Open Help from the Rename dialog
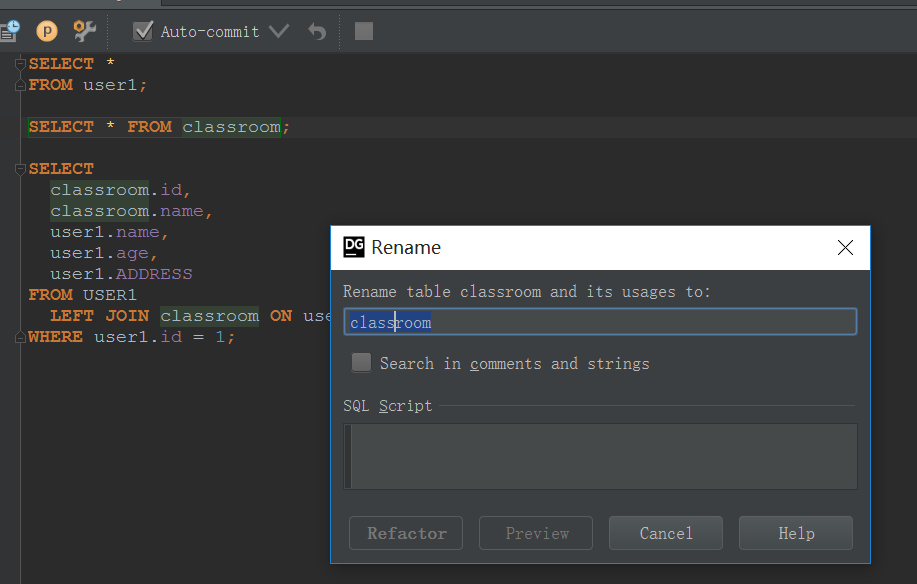This screenshot has height=584, width=917. pos(795,532)
